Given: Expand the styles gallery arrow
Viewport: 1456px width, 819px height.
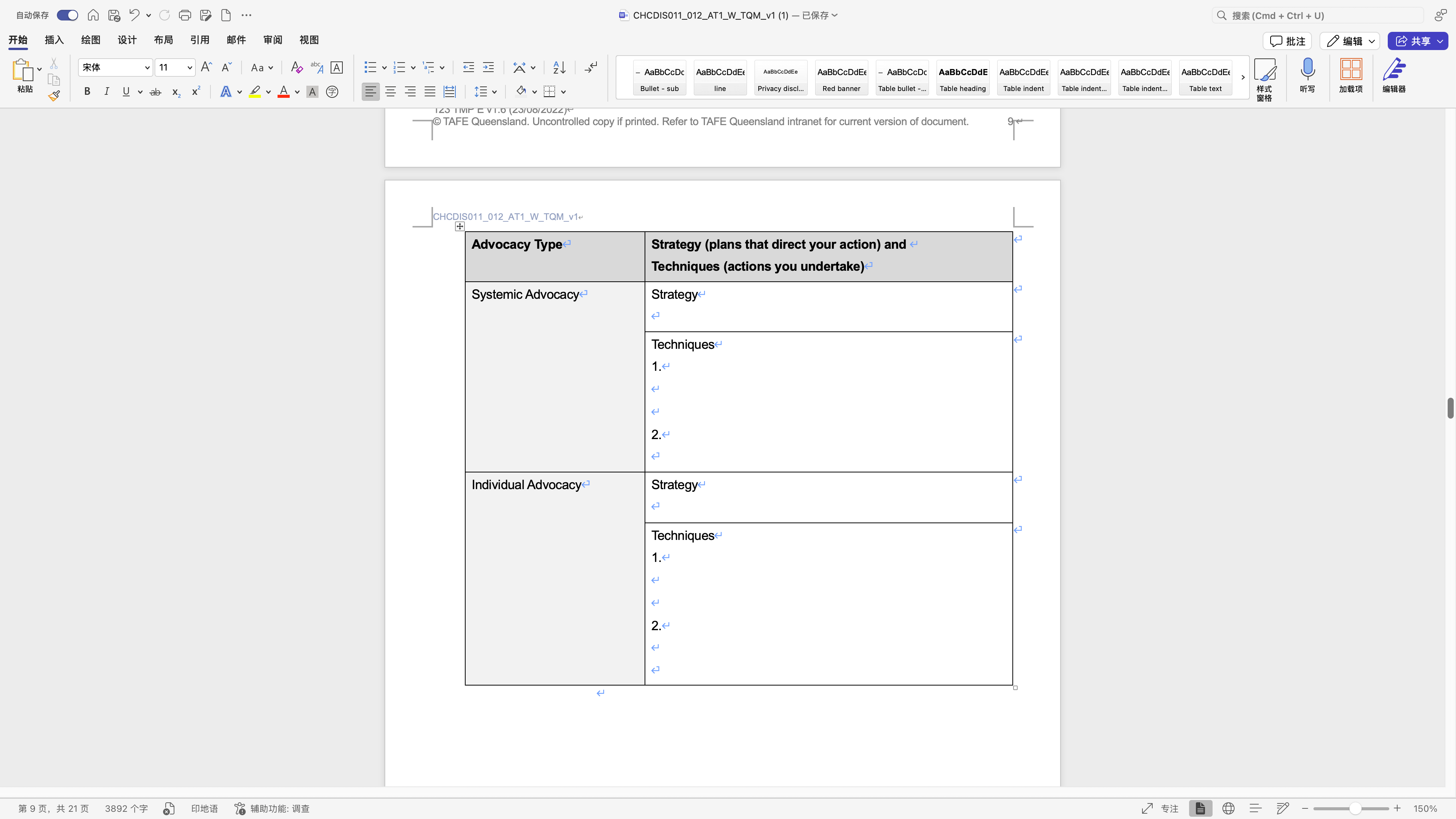Looking at the screenshot, I should pos(1243,77).
